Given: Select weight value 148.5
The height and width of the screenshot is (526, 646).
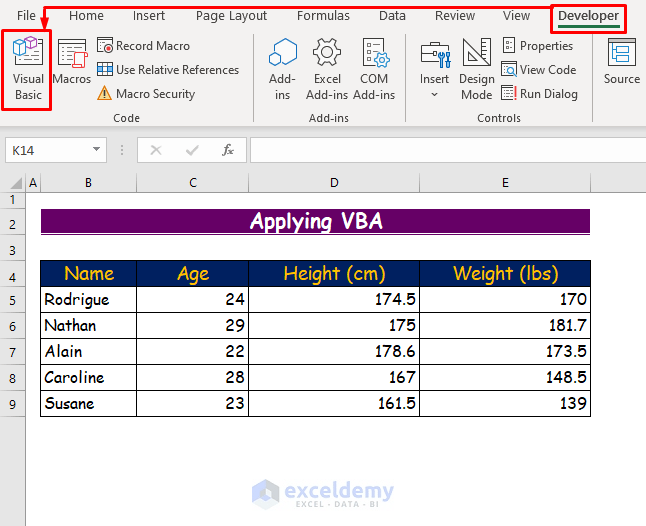Looking at the screenshot, I should tap(505, 377).
